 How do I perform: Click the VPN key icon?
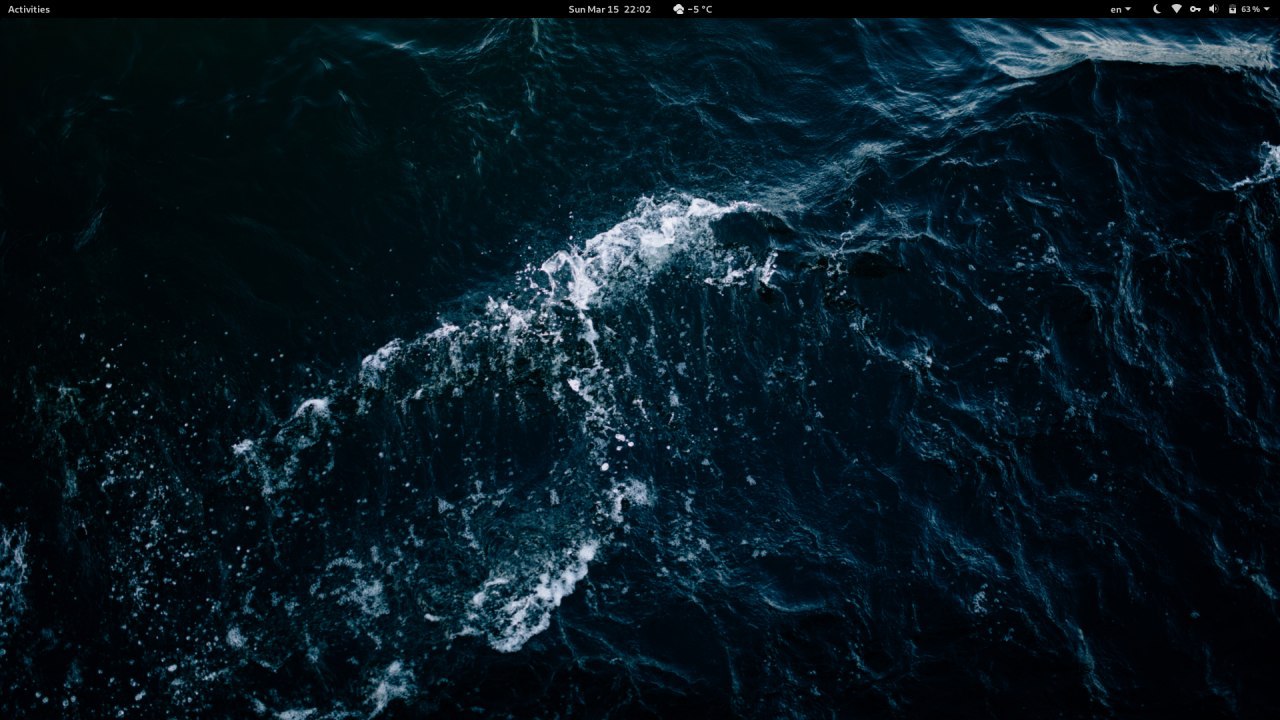[1195, 9]
